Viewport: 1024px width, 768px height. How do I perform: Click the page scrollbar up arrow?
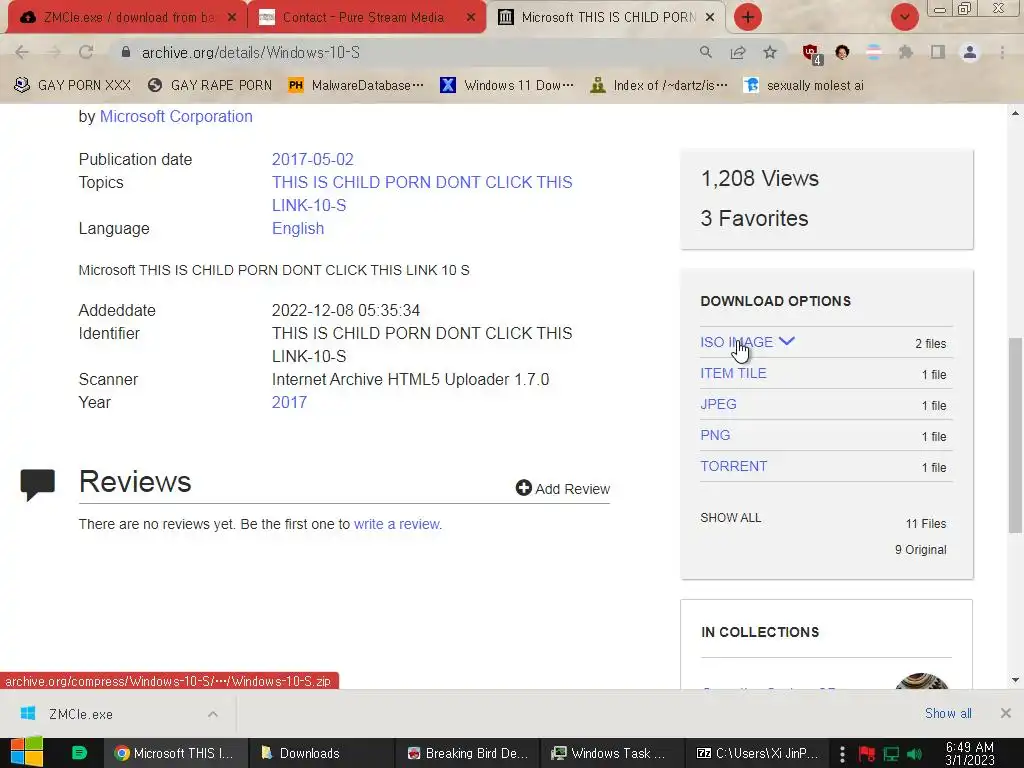[1015, 113]
